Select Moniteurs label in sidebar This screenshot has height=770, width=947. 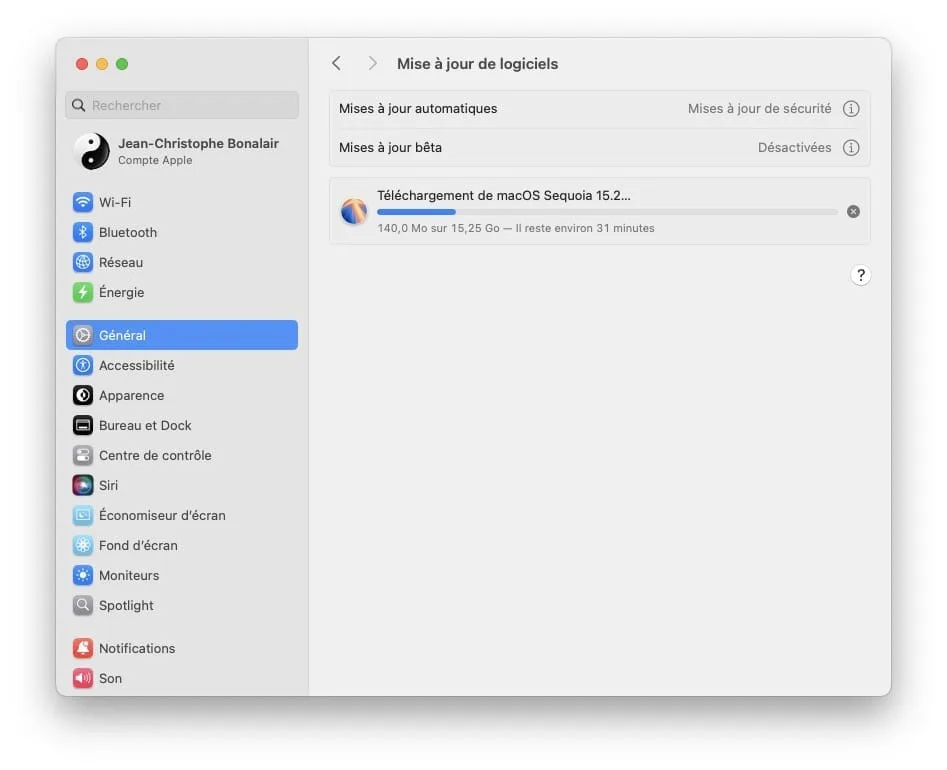click(x=129, y=576)
